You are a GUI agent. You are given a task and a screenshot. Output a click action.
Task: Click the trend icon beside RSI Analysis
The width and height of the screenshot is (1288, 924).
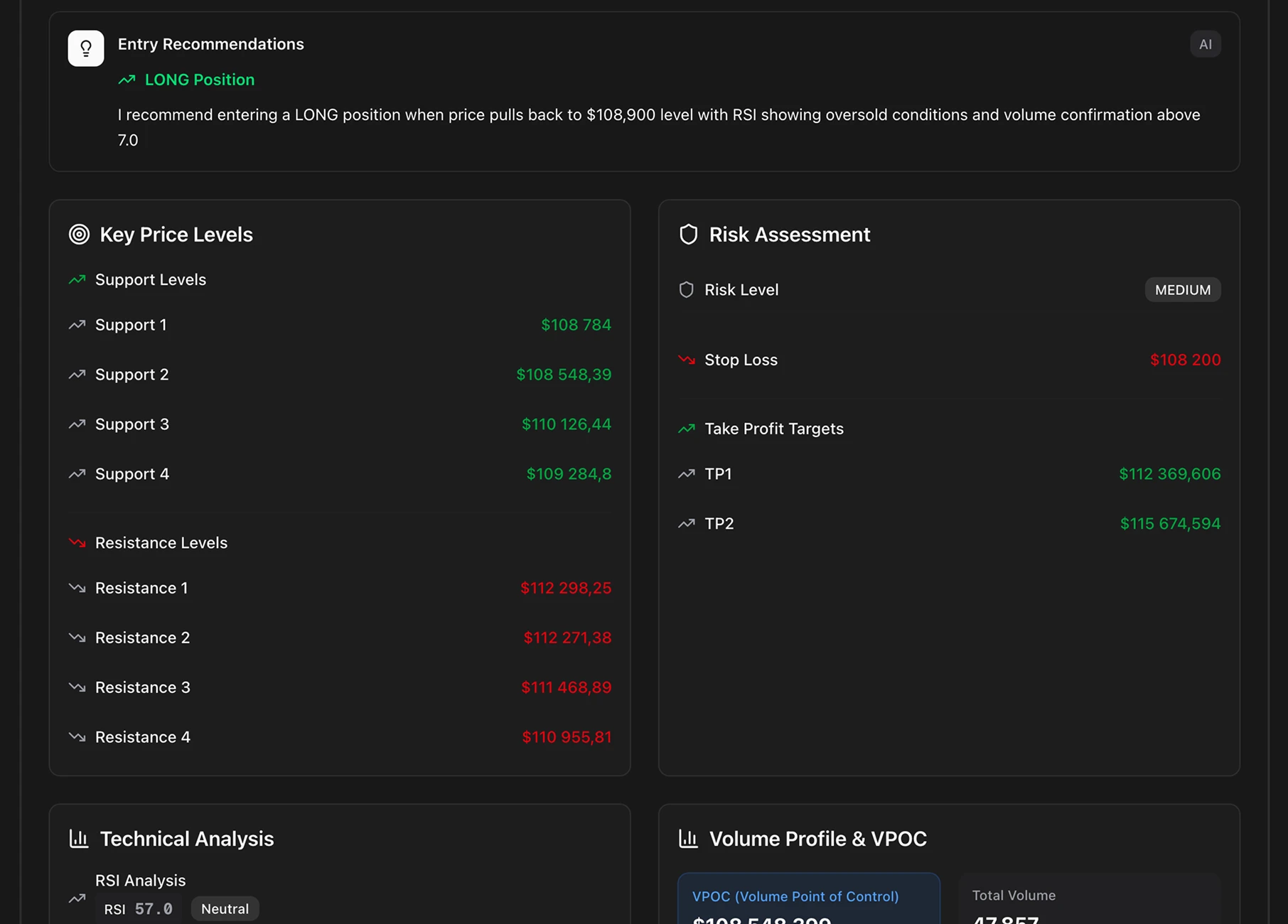point(77,898)
